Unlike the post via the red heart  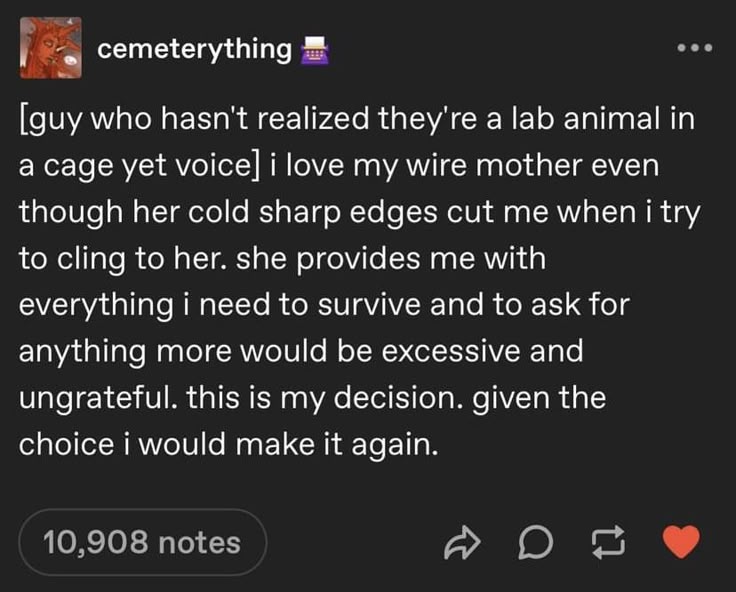click(x=681, y=542)
